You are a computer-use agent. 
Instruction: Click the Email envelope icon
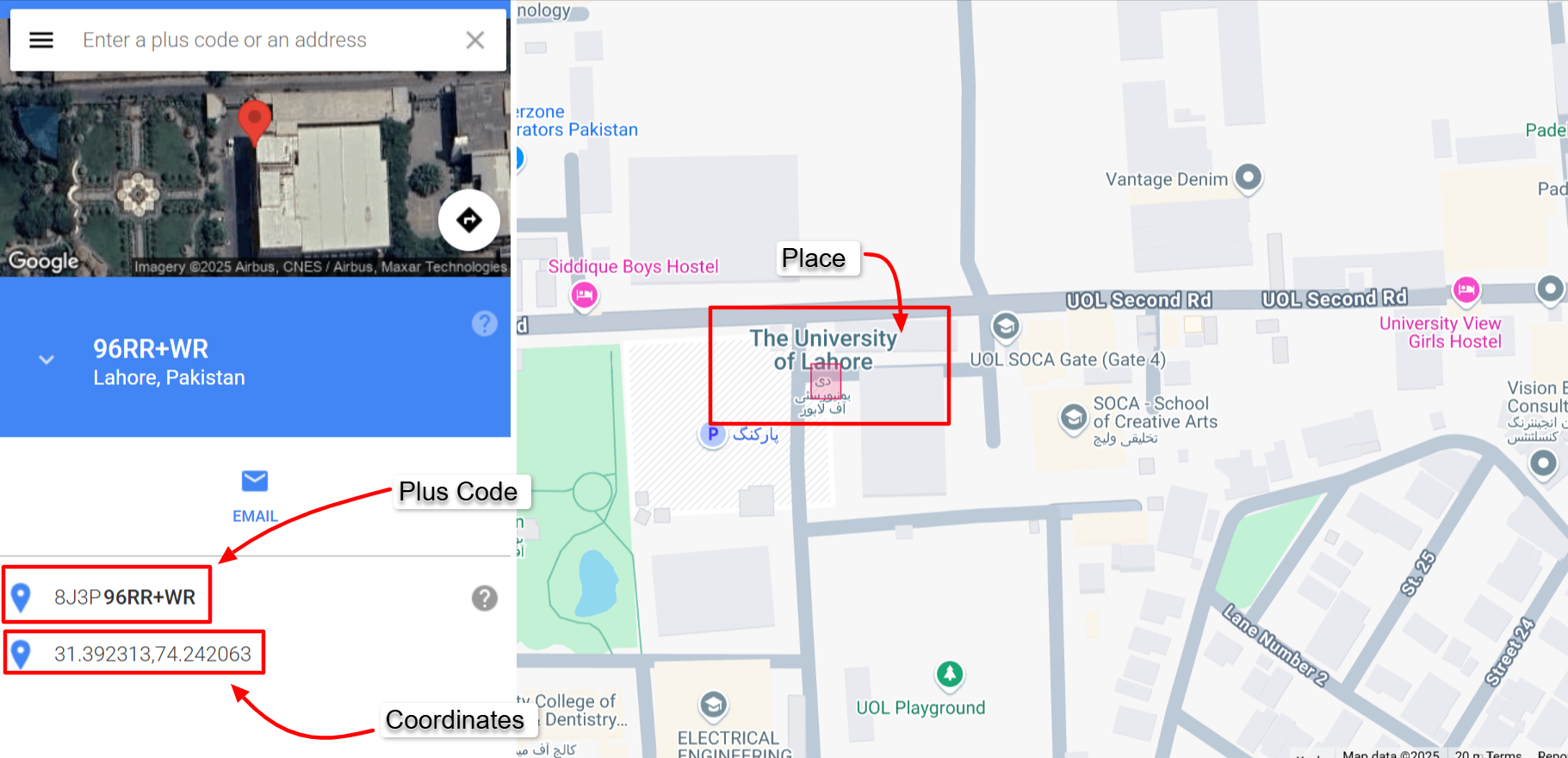coord(255,481)
